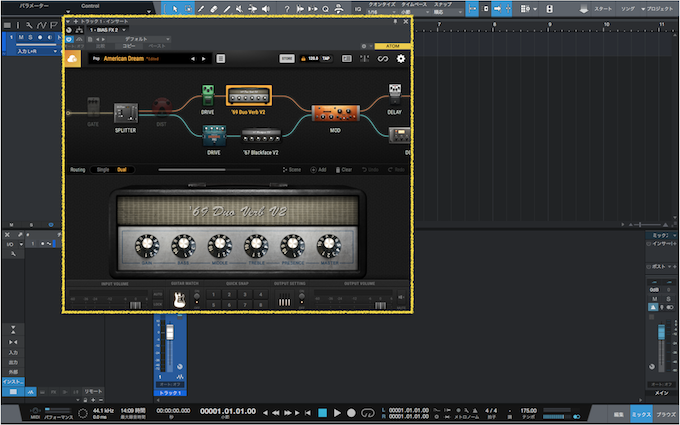Select the orange MOD effect block

[x=335, y=114]
